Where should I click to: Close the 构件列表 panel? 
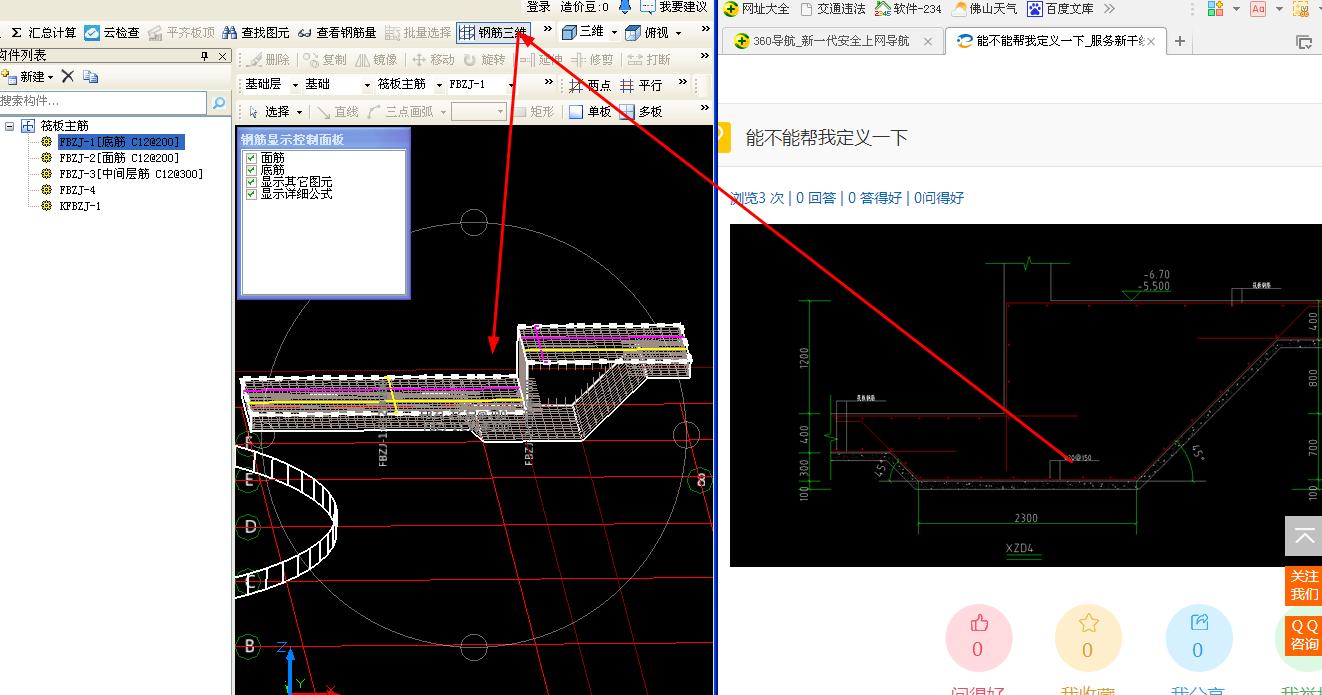click(222, 56)
